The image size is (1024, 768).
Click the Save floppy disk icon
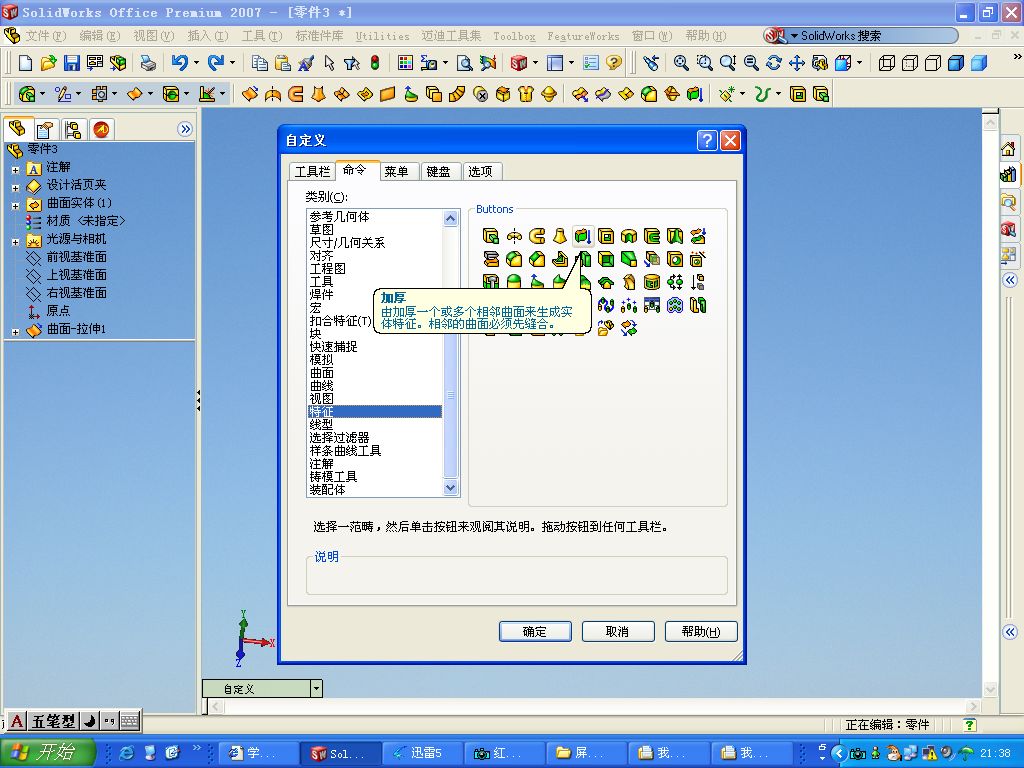pyautogui.click(x=71, y=63)
